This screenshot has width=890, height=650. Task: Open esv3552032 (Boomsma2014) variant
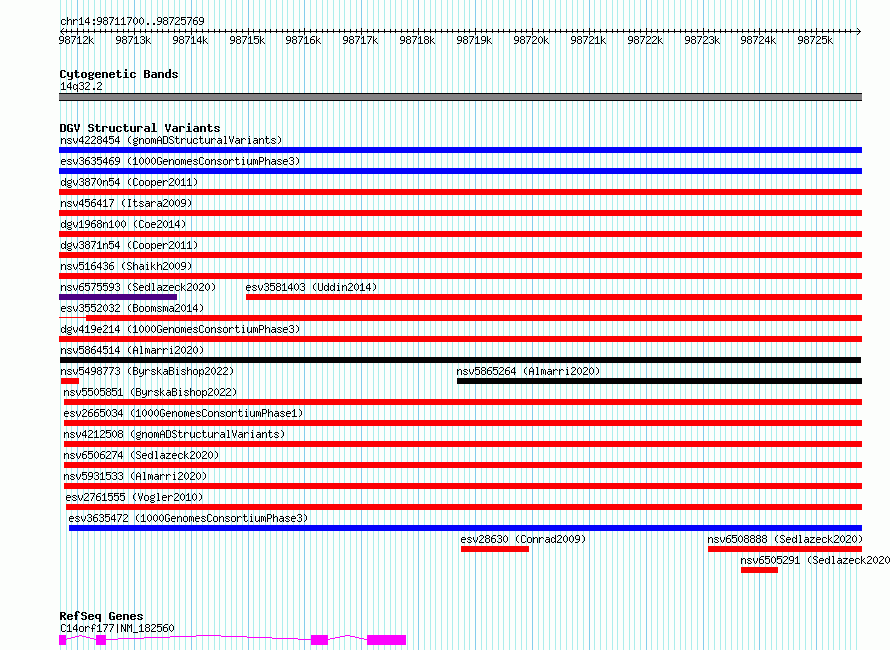pyautogui.click(x=132, y=308)
